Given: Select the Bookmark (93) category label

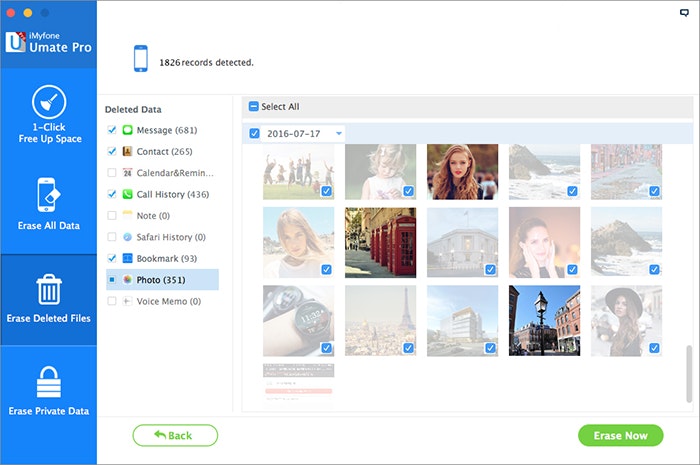Looking at the screenshot, I should tap(167, 259).
